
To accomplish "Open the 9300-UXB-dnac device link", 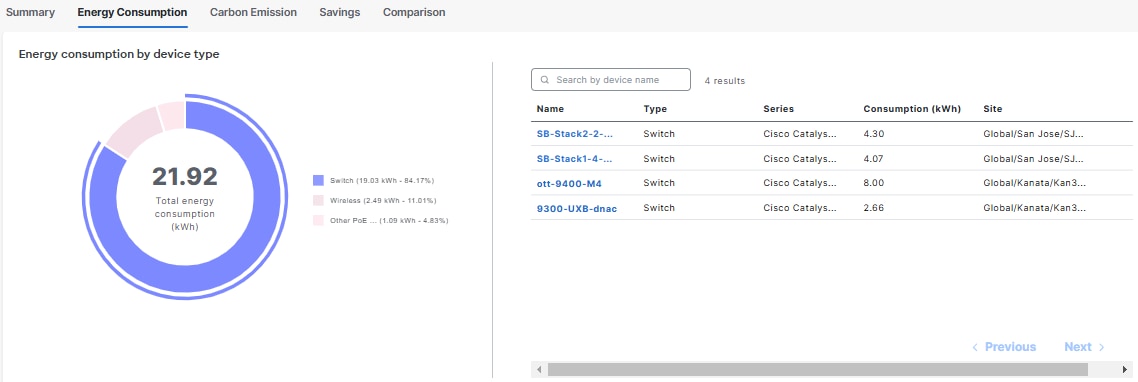I will [577, 208].
